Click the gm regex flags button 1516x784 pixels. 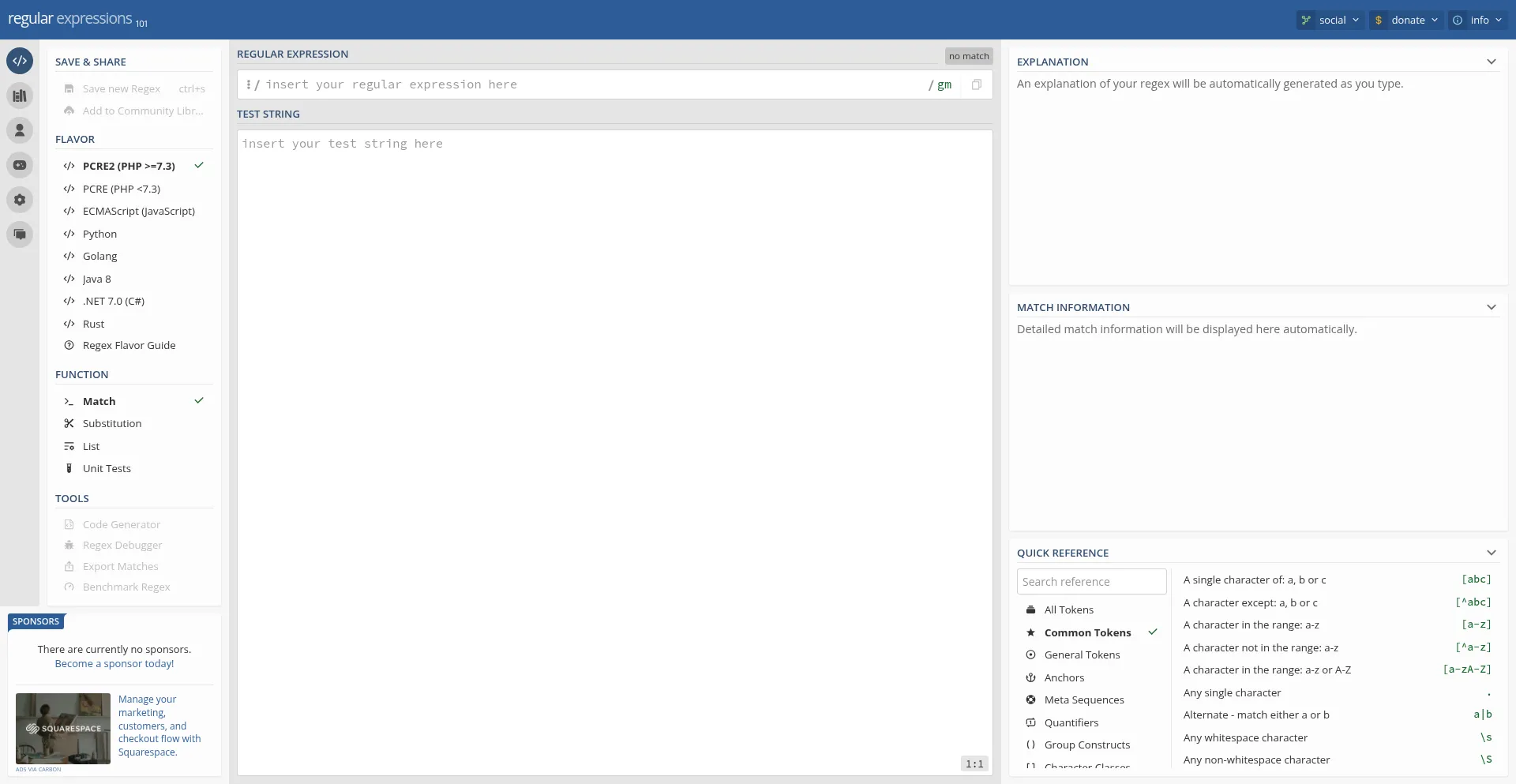pos(944,84)
